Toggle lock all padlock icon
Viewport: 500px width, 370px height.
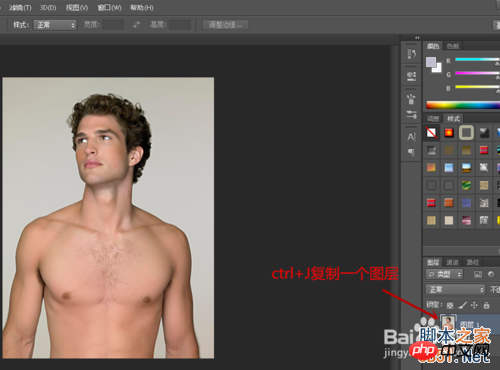click(486, 305)
